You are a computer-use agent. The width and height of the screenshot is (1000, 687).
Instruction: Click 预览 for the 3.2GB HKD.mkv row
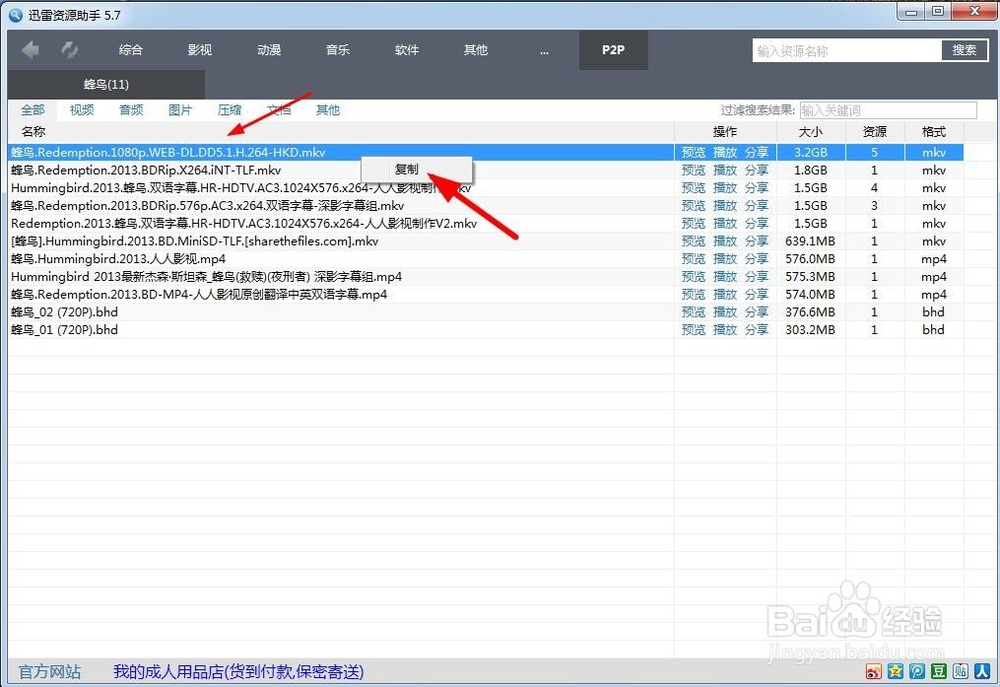click(693, 152)
